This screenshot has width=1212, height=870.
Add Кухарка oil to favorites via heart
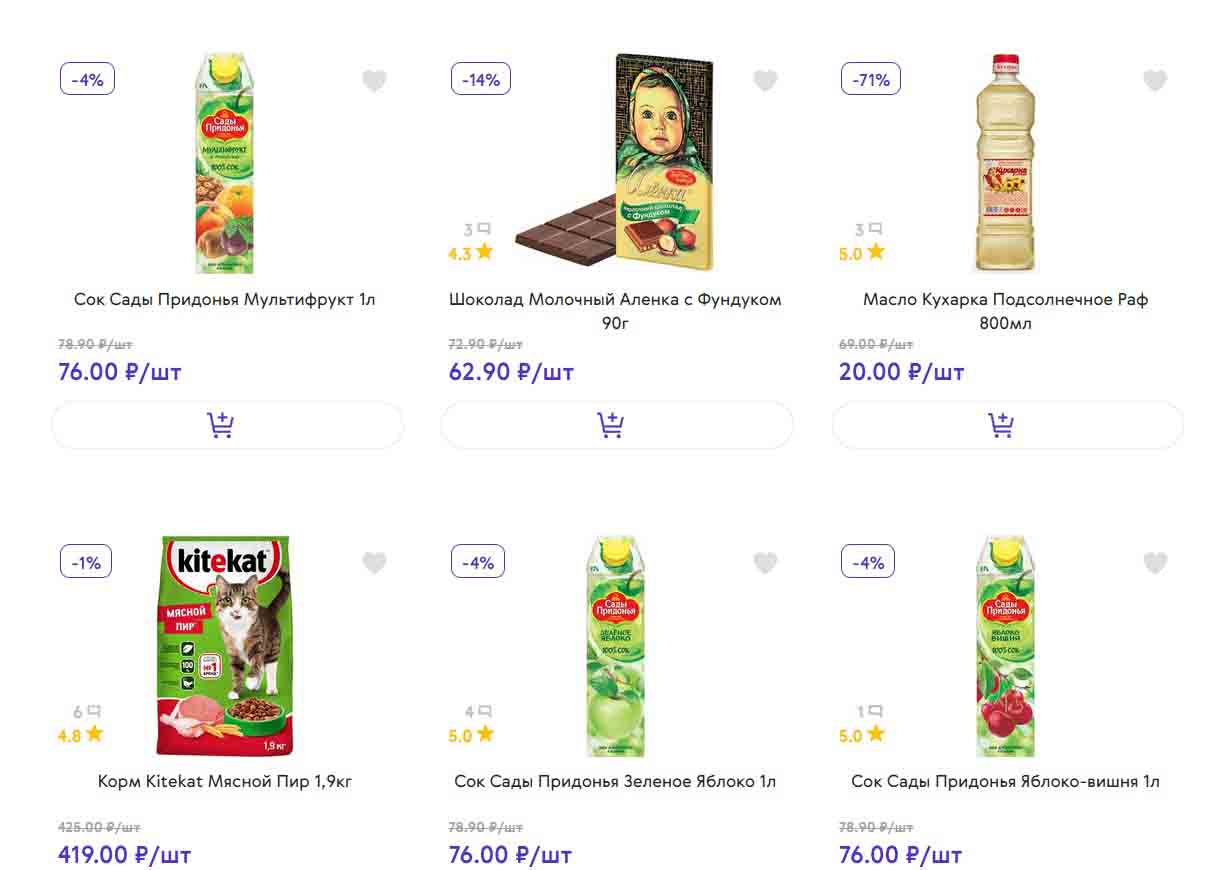click(x=1155, y=81)
